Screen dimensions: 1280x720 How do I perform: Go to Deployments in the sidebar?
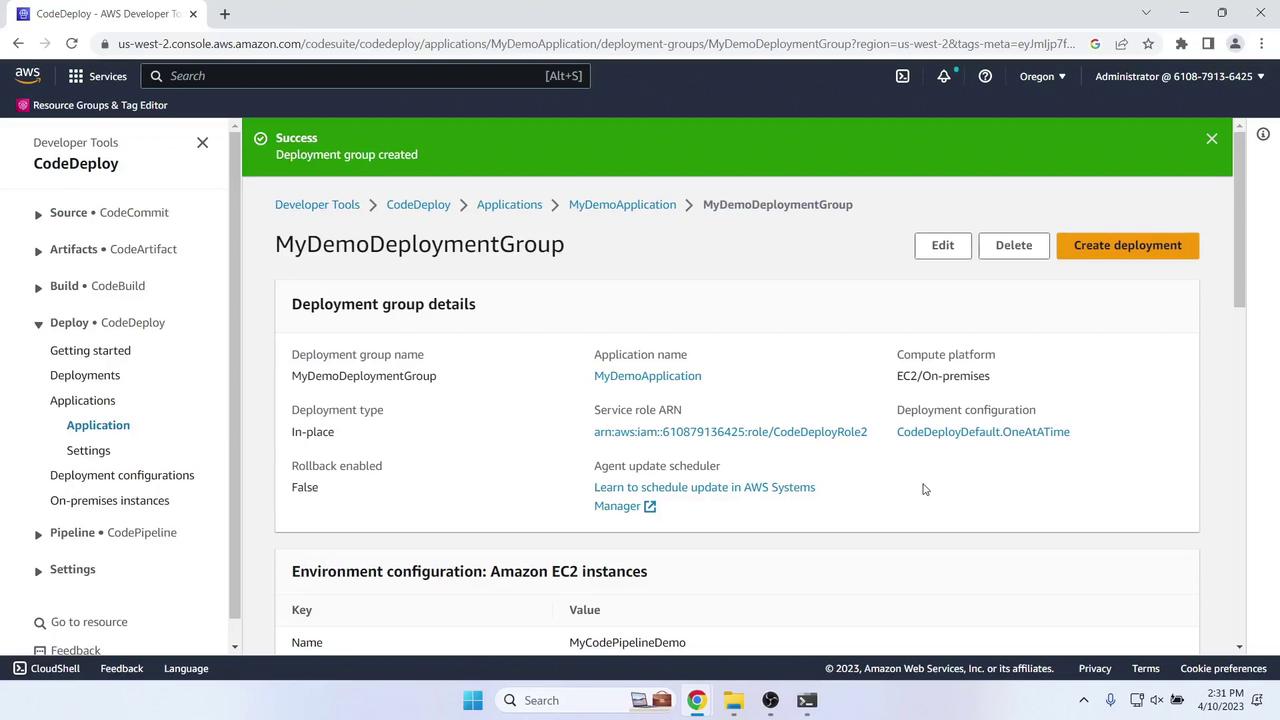pos(85,376)
